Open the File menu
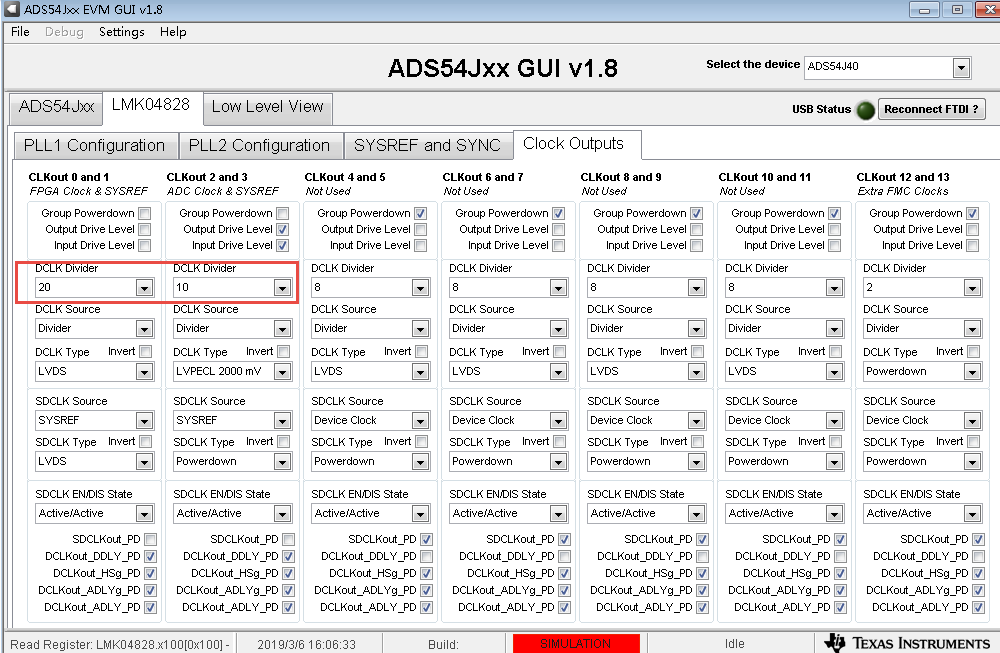Viewport: 1000px width, 653px height. (x=20, y=32)
